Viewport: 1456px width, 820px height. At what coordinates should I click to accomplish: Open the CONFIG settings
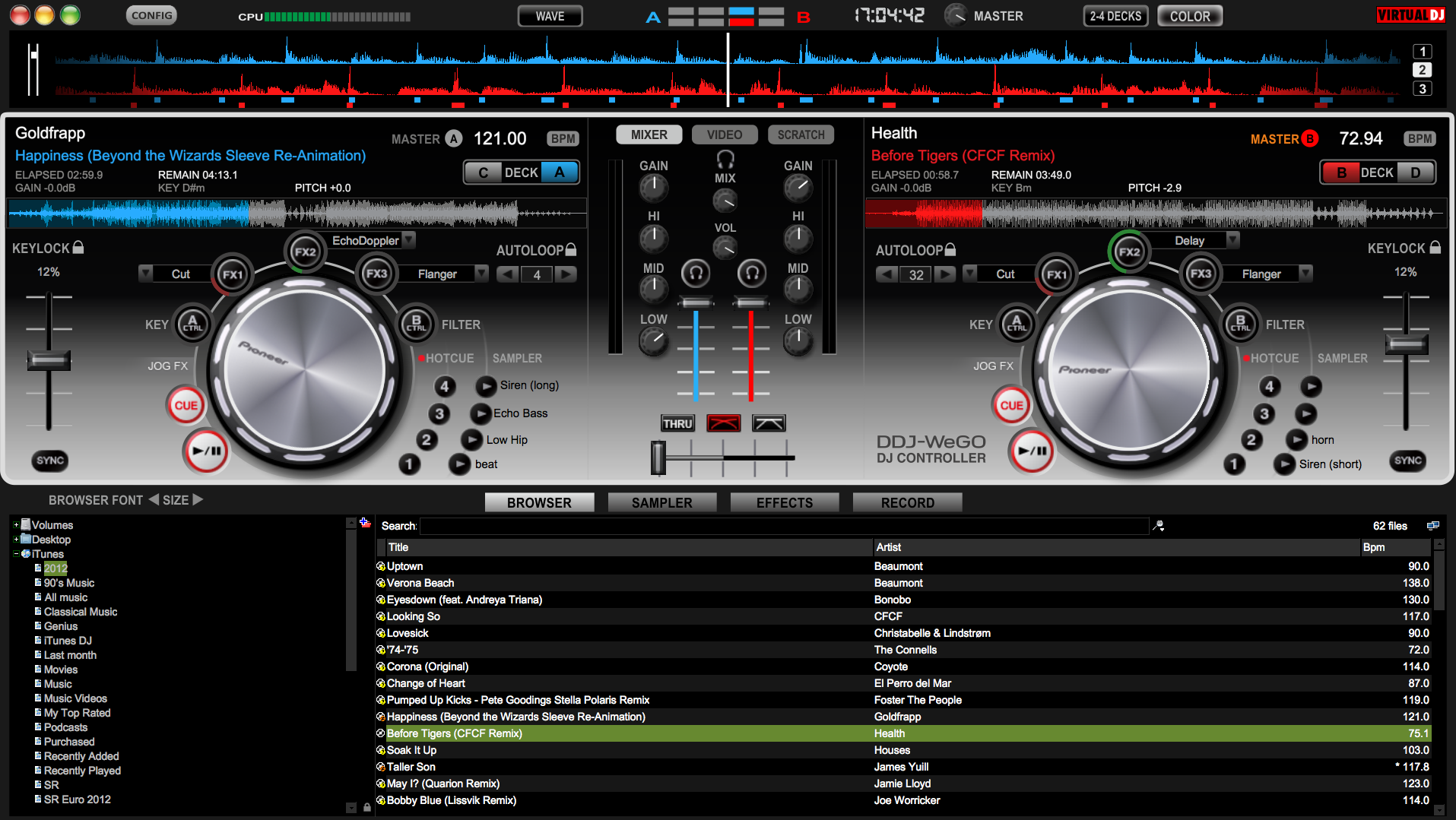click(x=151, y=14)
